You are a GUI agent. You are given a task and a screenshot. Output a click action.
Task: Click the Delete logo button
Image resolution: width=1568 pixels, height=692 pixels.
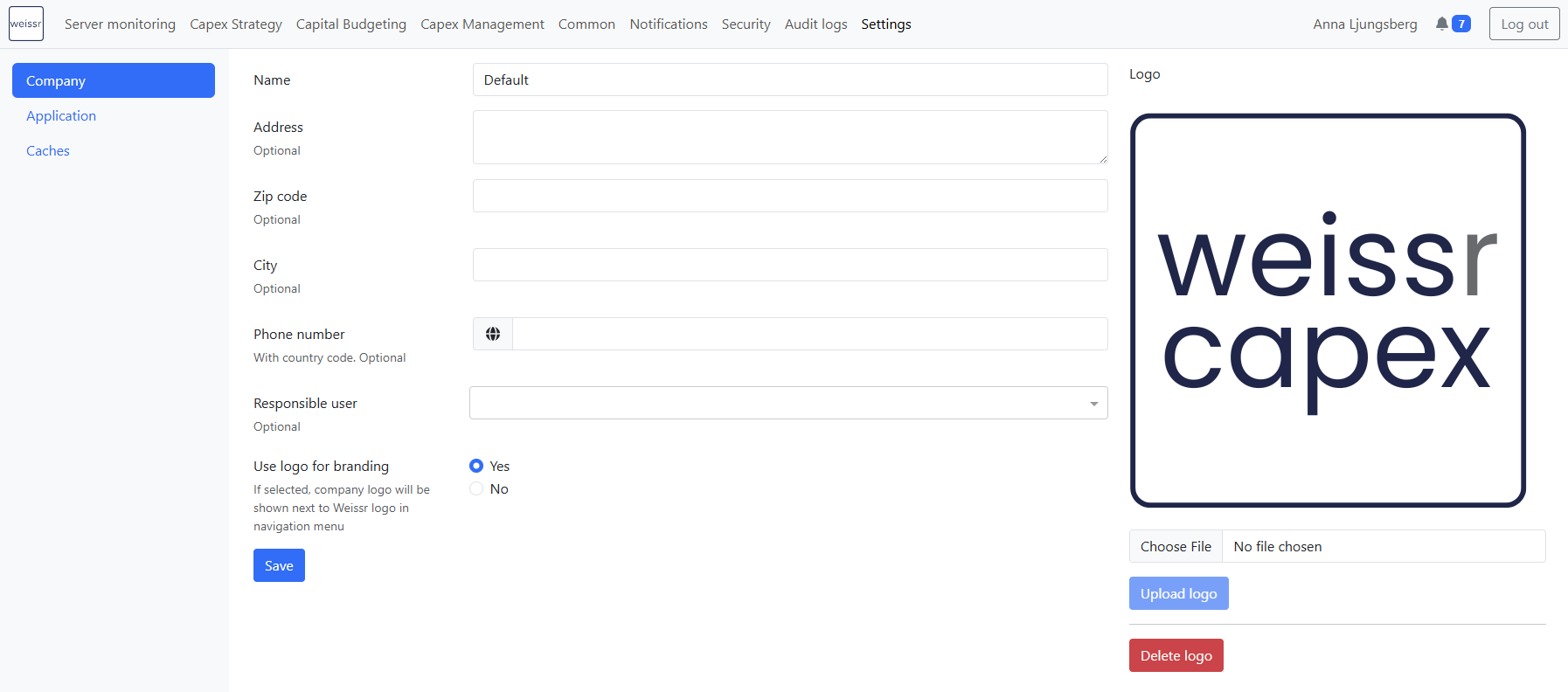[1176, 655]
